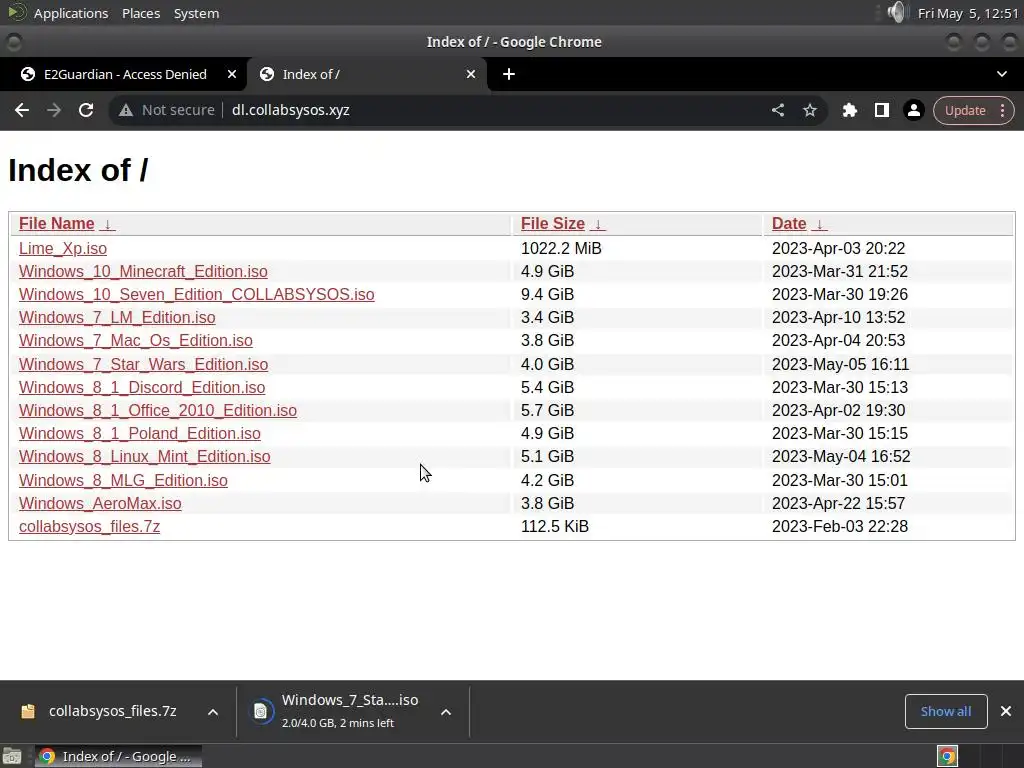Bookmark this page with the star icon
Image resolution: width=1024 pixels, height=768 pixels.
(x=810, y=110)
